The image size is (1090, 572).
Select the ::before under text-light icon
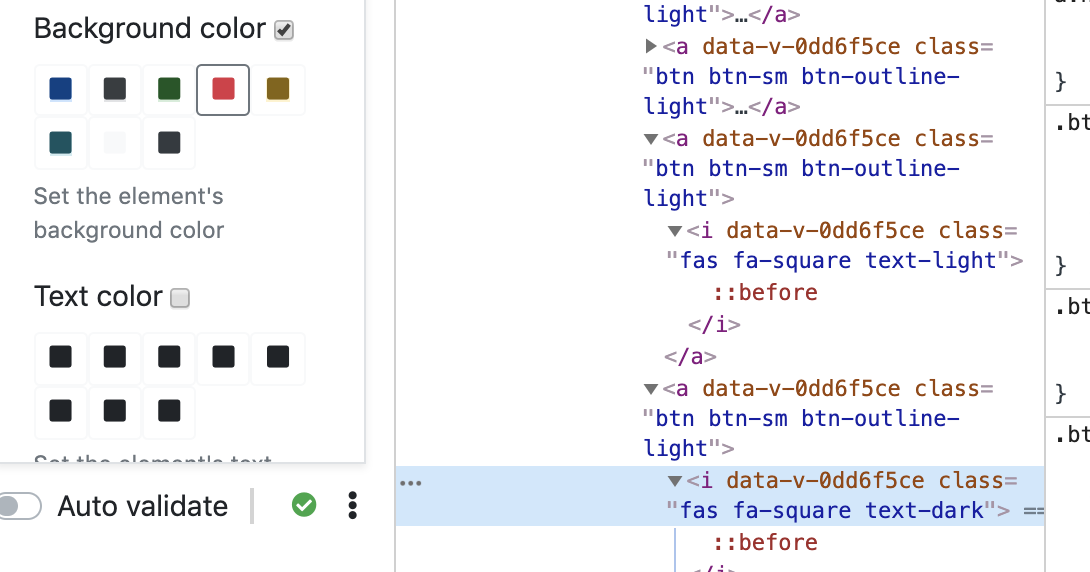click(765, 293)
